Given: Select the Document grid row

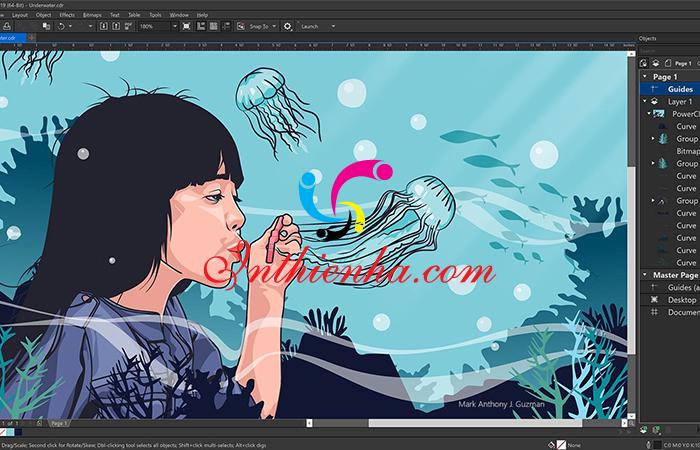Looking at the screenshot, I should 670,312.
